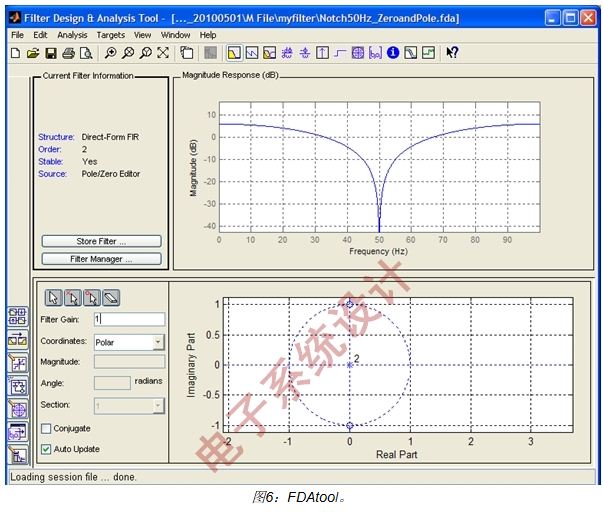Click the Print toolbar icon
The height and width of the screenshot is (512, 603).
68,53
